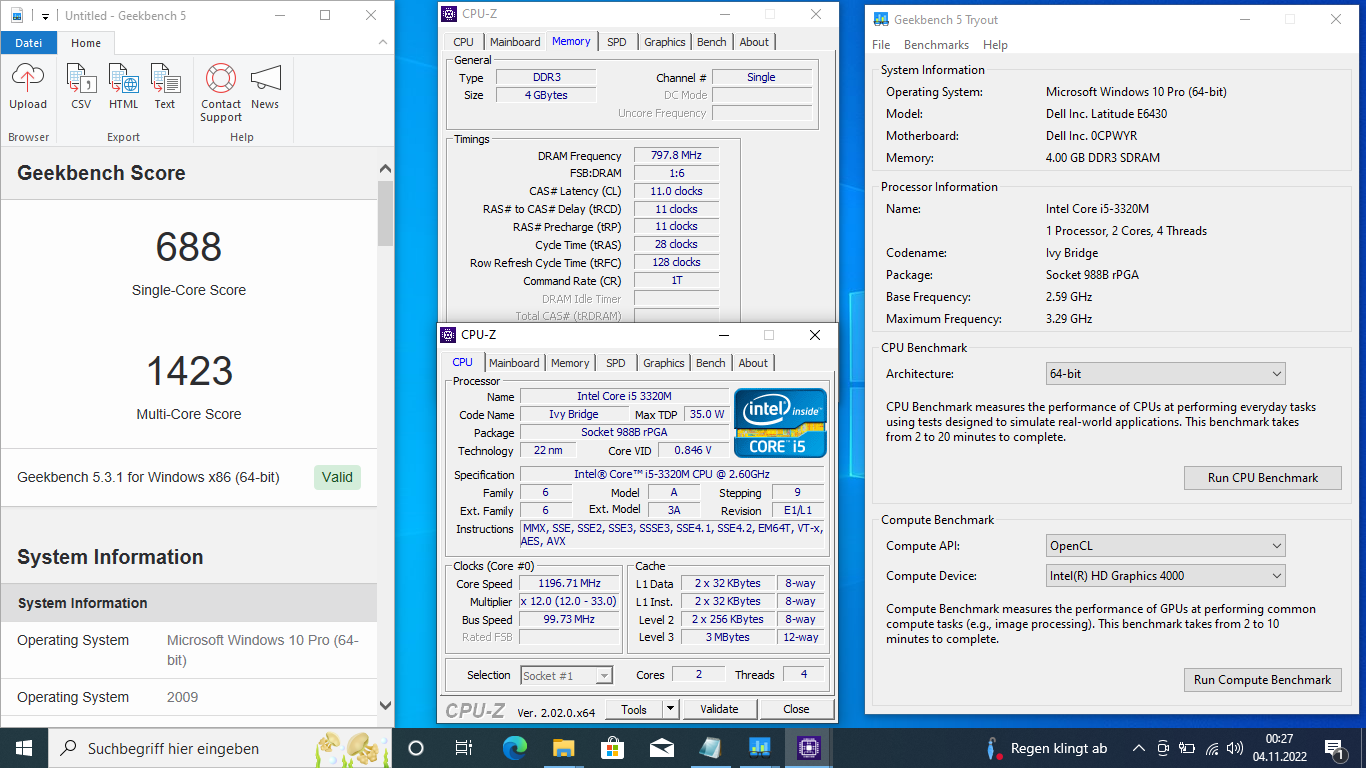Click the Upload icon in Geekbench ribbon

tap(28, 86)
